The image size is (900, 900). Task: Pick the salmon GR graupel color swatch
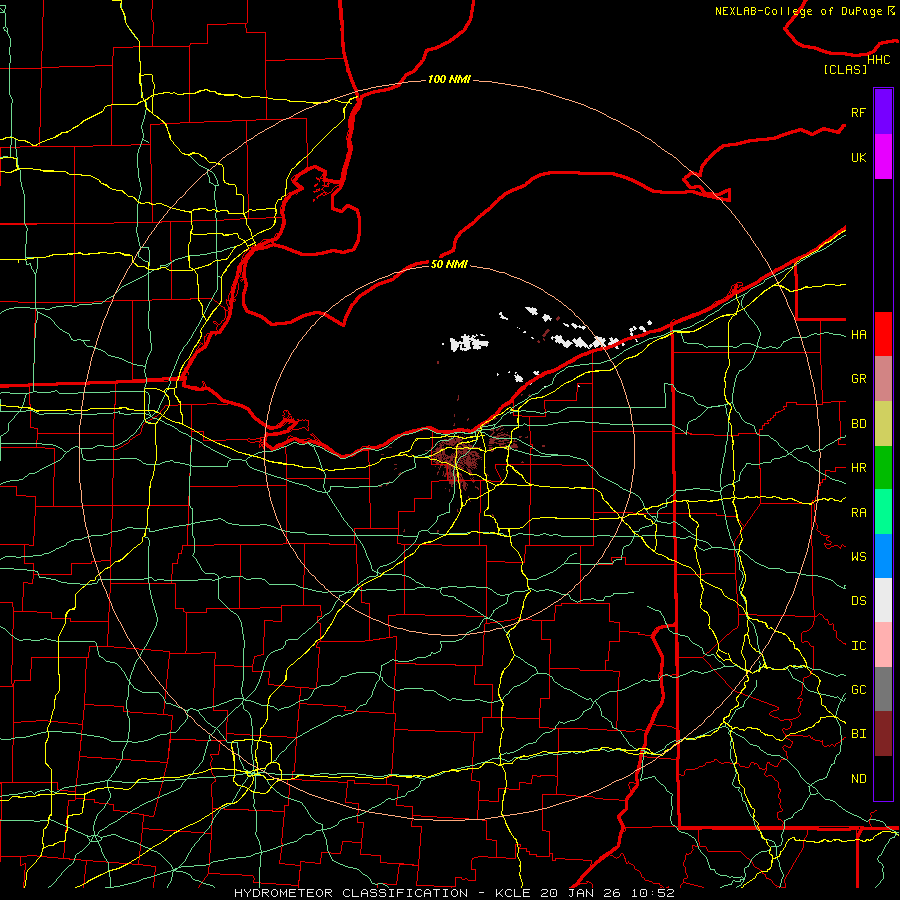883,379
